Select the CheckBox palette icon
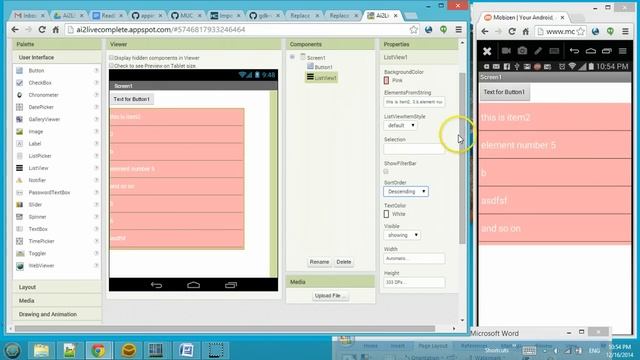 point(20,82)
